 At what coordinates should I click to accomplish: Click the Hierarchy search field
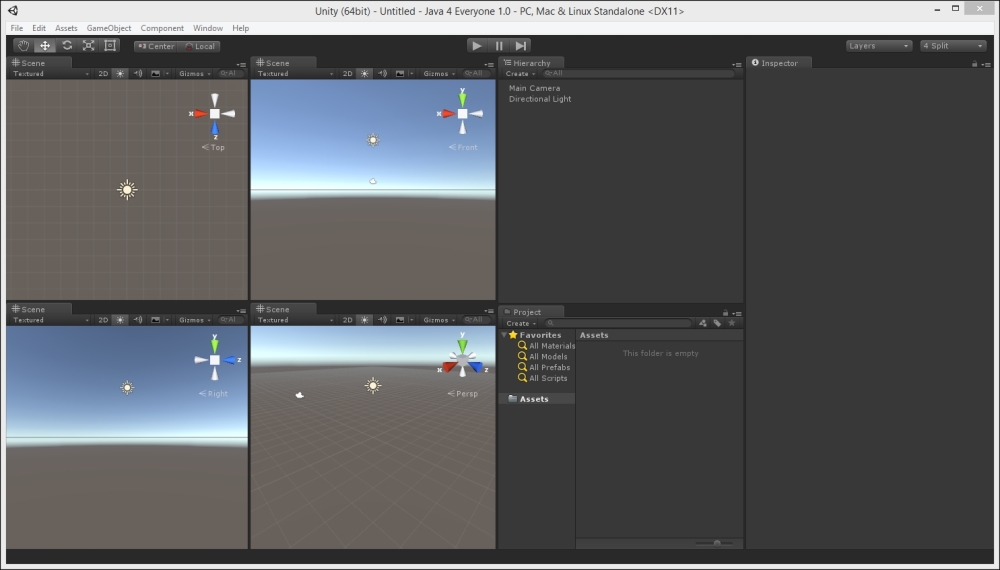pos(638,74)
